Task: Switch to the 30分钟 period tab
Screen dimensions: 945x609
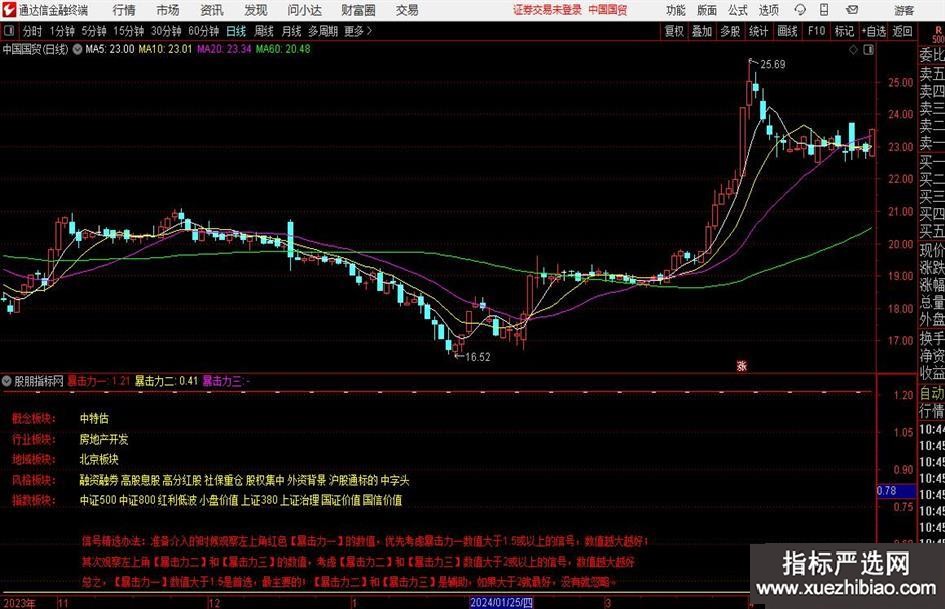Action: (166, 31)
